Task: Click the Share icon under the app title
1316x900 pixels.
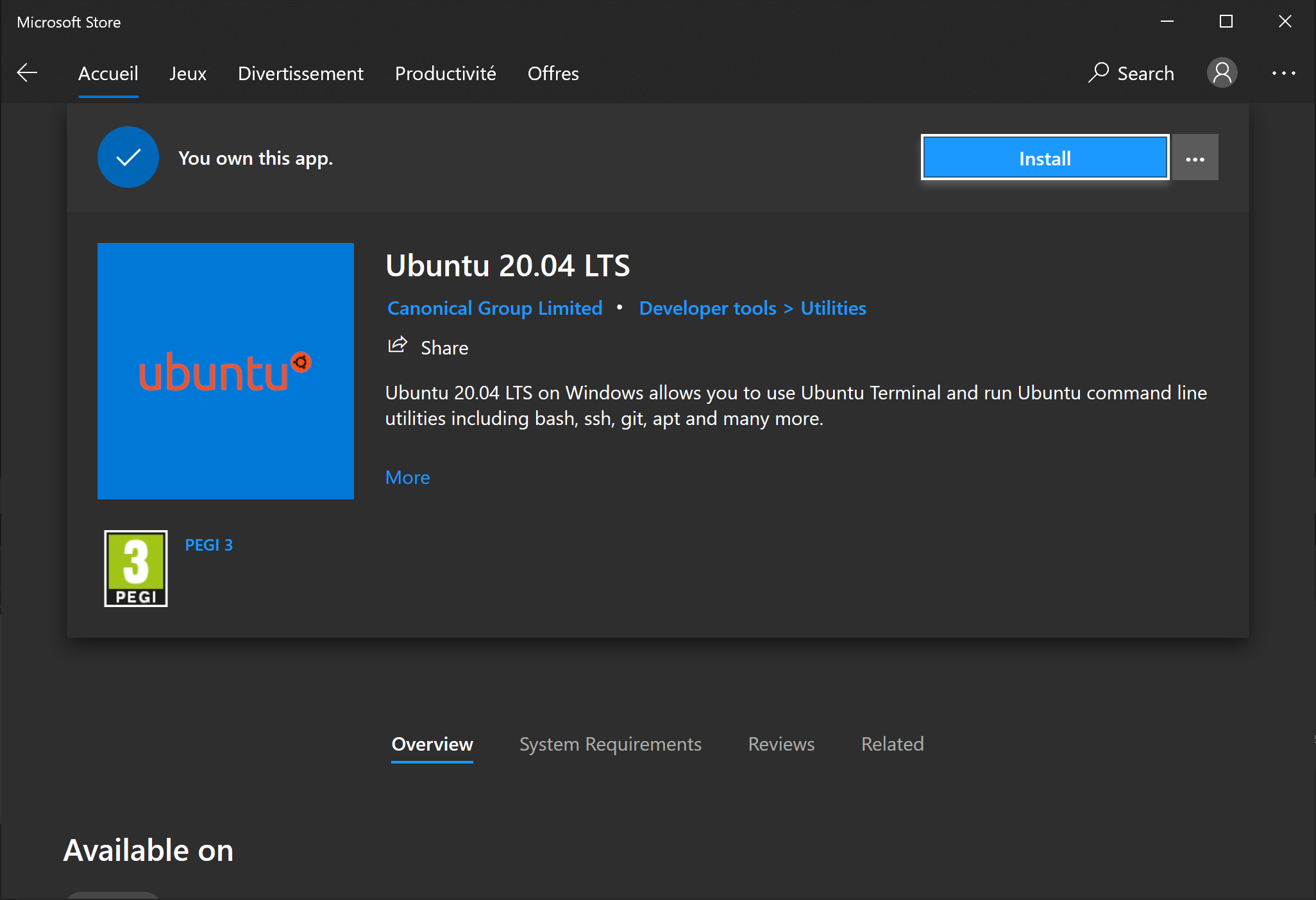Action: [x=398, y=346]
